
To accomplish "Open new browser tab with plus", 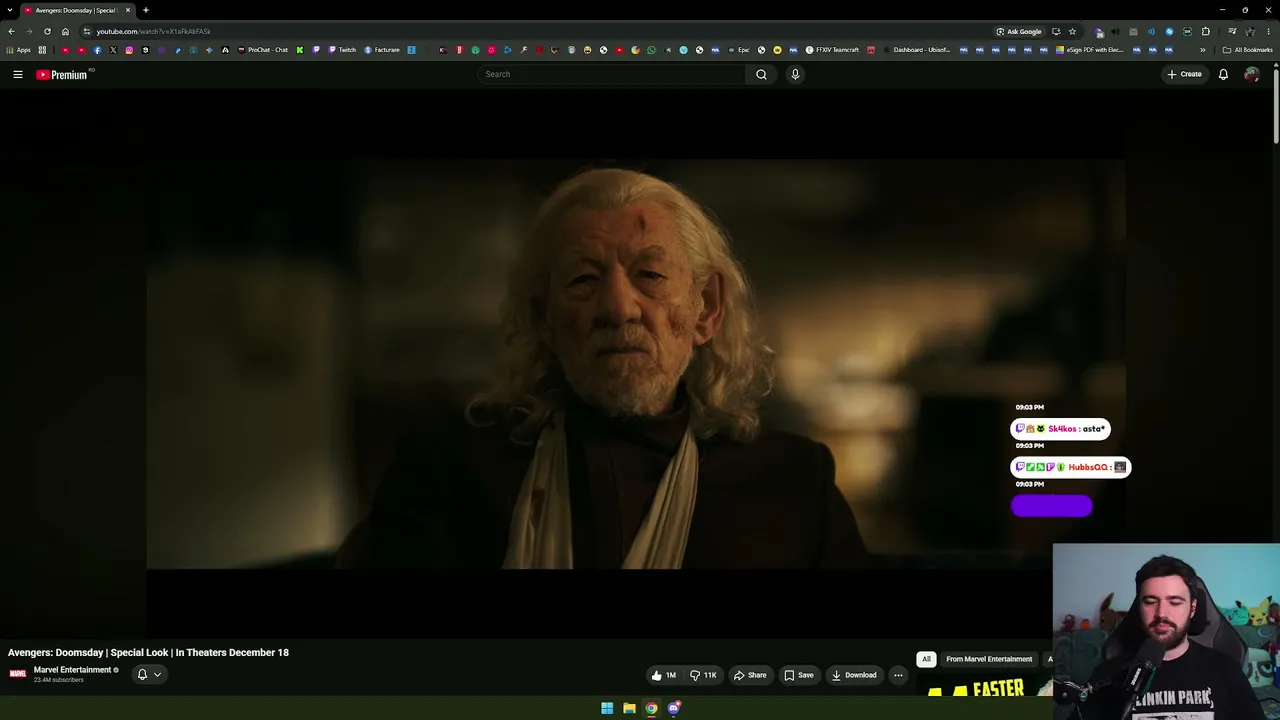I will 145,10.
